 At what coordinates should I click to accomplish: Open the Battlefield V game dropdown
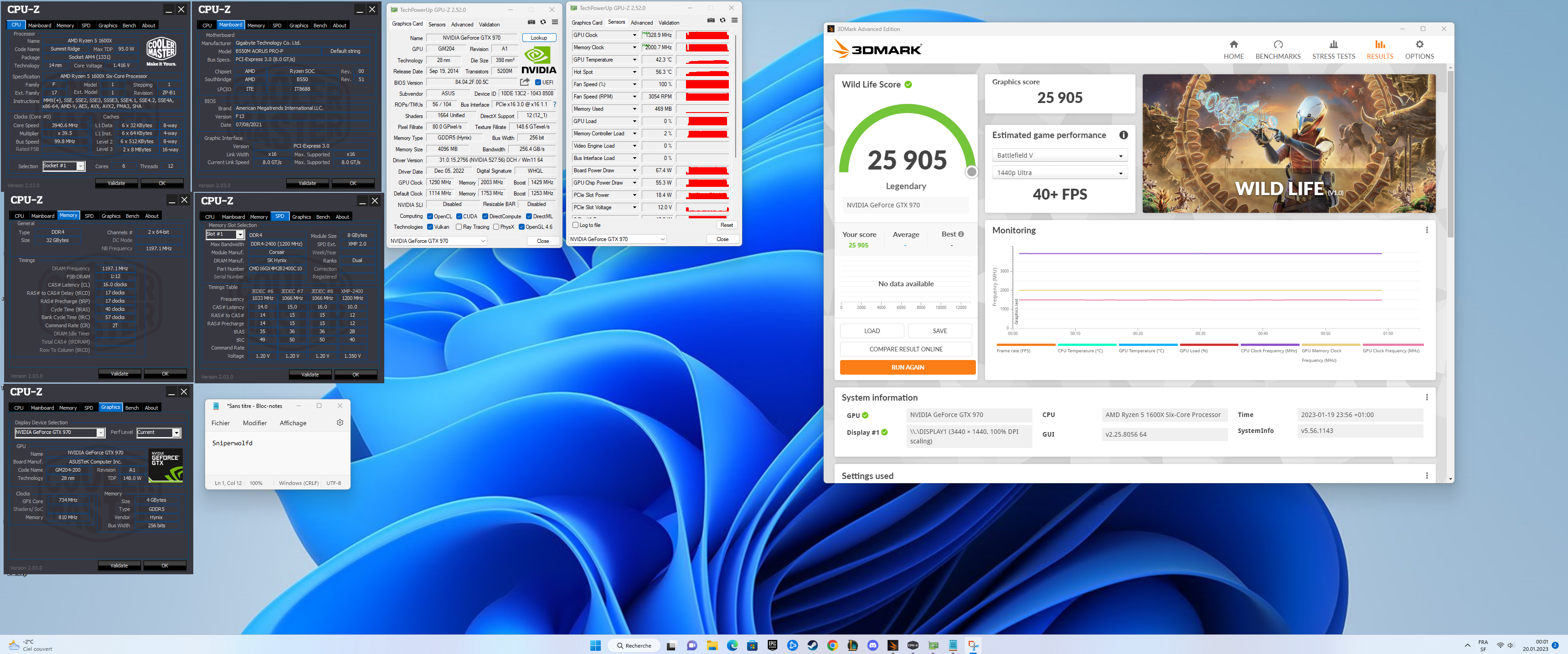[x=1059, y=156]
